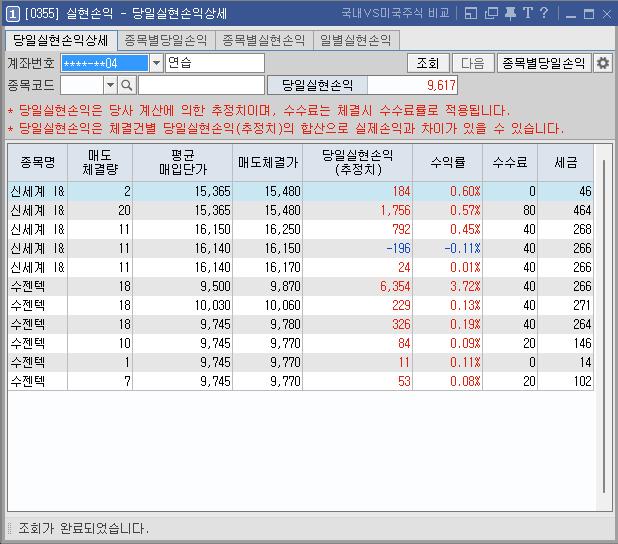Select the row with profit 792

point(300,229)
